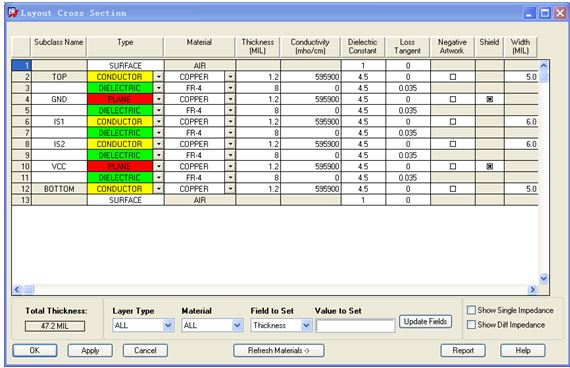Open Material dropdown for TOP row 2
The height and width of the screenshot is (368, 570).
coord(230,77)
